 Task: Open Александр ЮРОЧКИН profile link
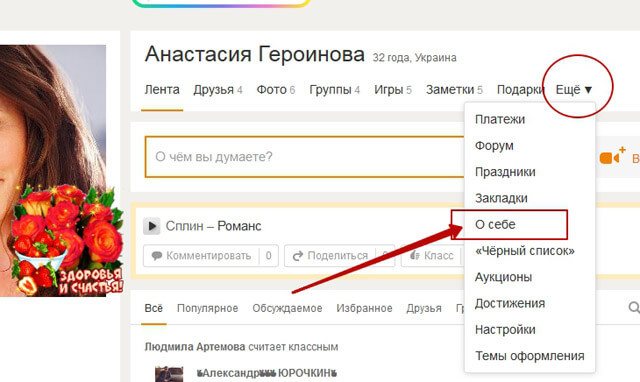point(267,373)
